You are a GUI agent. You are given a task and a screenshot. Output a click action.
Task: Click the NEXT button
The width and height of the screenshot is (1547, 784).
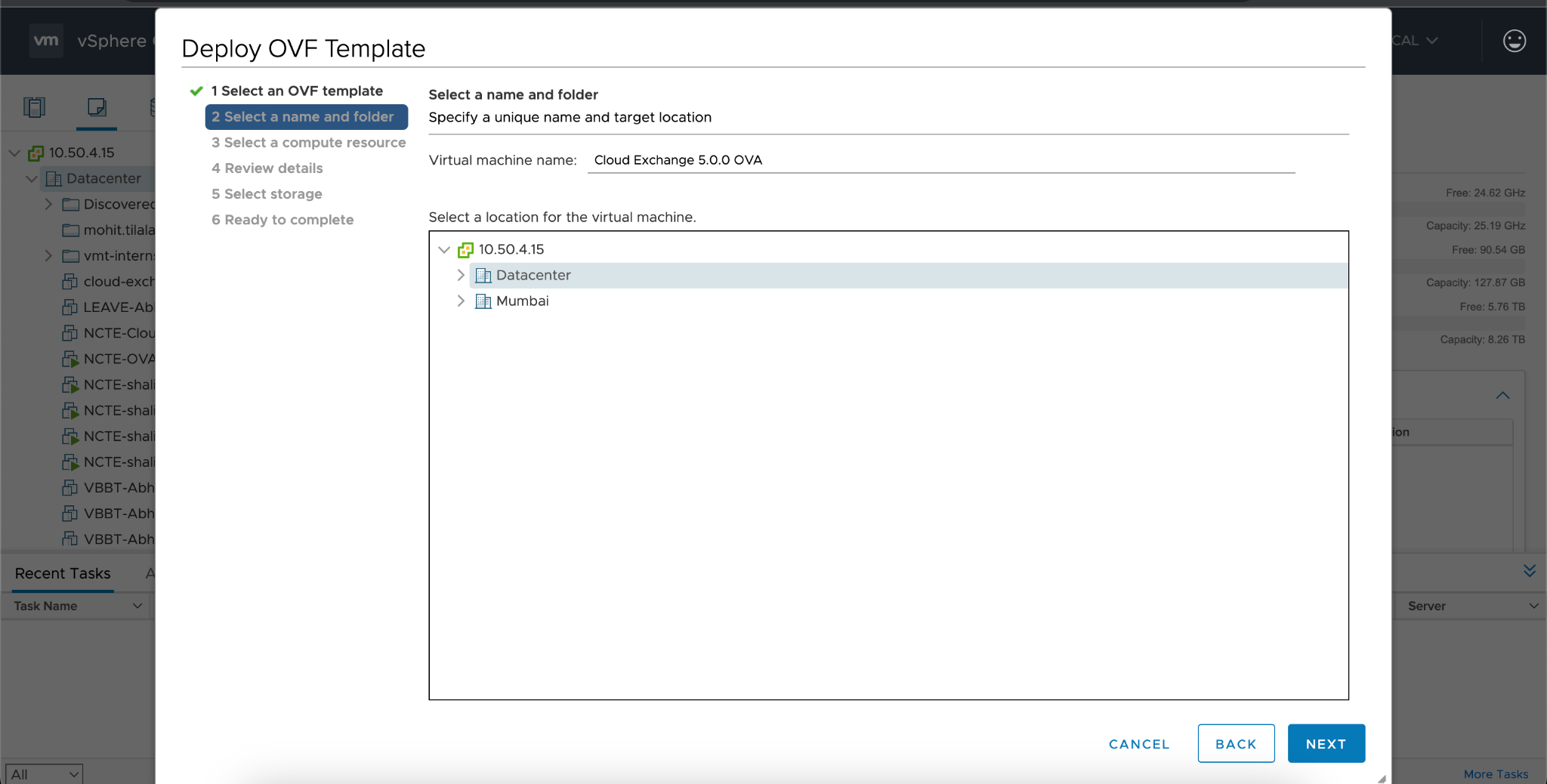point(1326,743)
